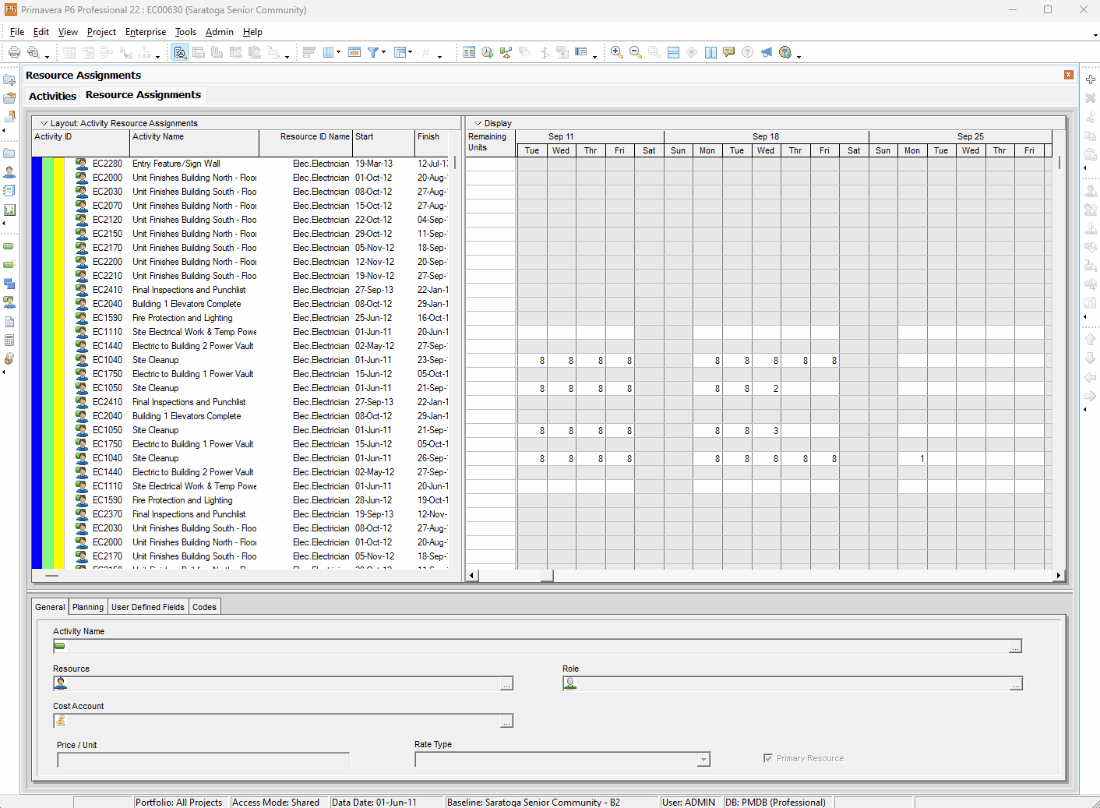Image resolution: width=1100 pixels, height=808 pixels.
Task: Click the Zoom In magnifier icon
Action: [x=617, y=53]
